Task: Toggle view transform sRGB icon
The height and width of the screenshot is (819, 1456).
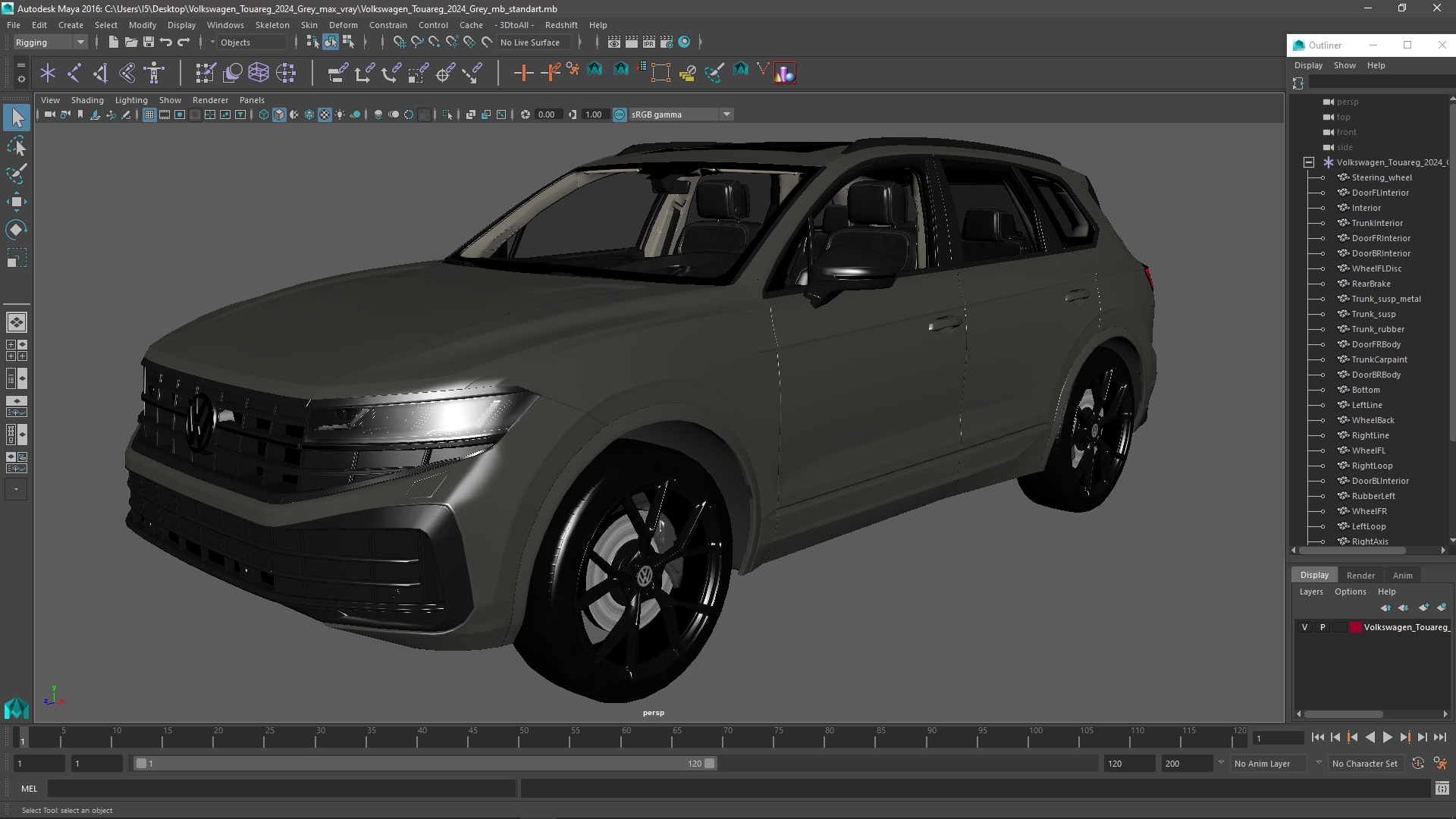Action: (x=620, y=115)
